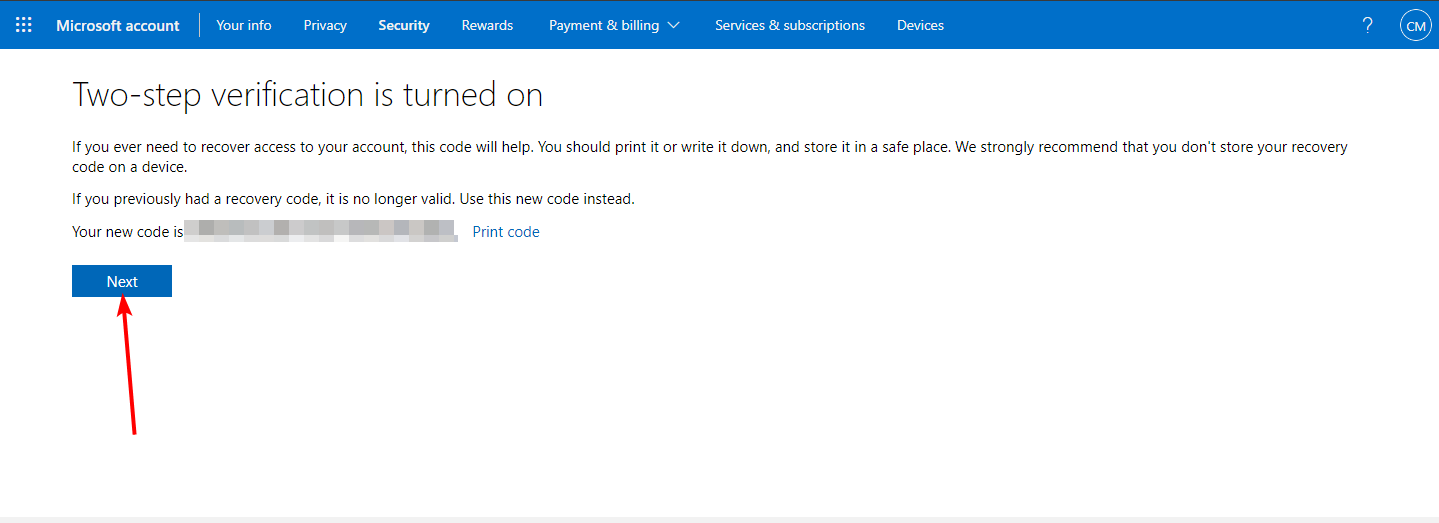Click the Next button

pos(122,281)
